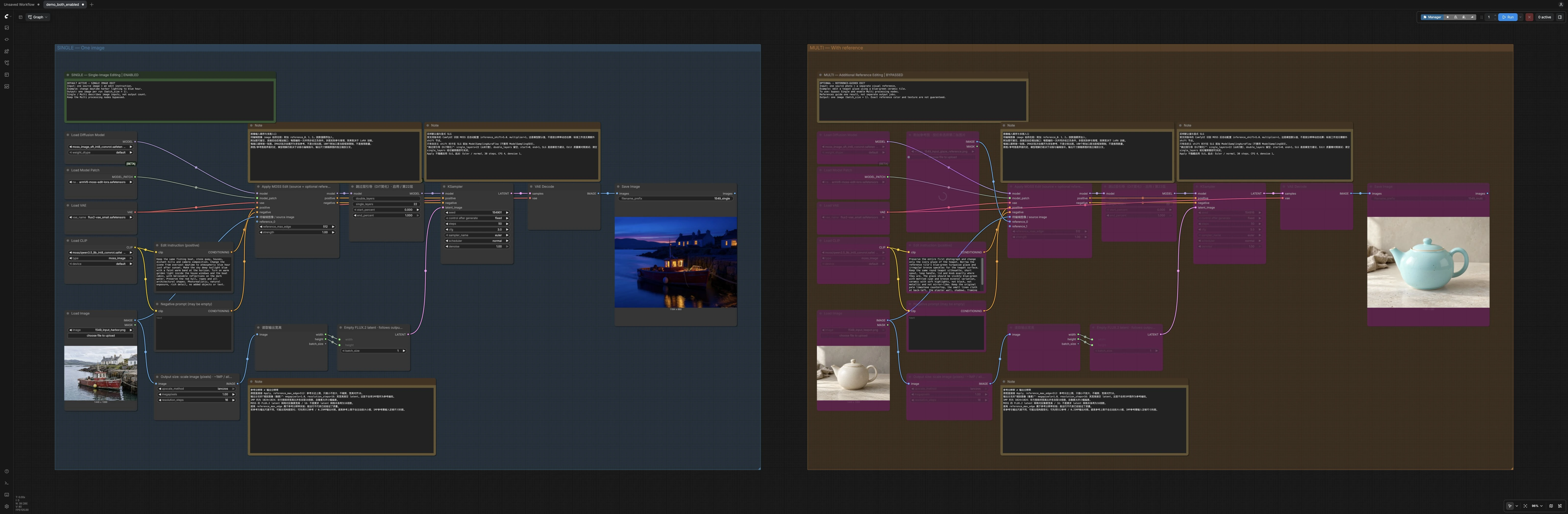Open the keyboard shortcuts icon in lower-left sidebar
The height and width of the screenshot is (514, 1568).
coord(7,494)
